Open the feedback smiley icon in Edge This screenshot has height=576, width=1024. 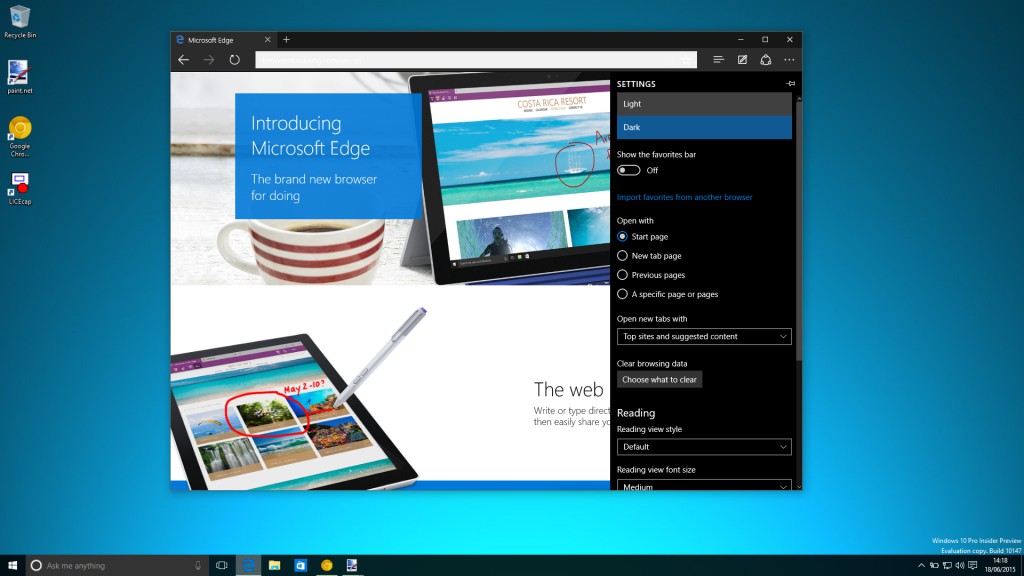point(766,59)
